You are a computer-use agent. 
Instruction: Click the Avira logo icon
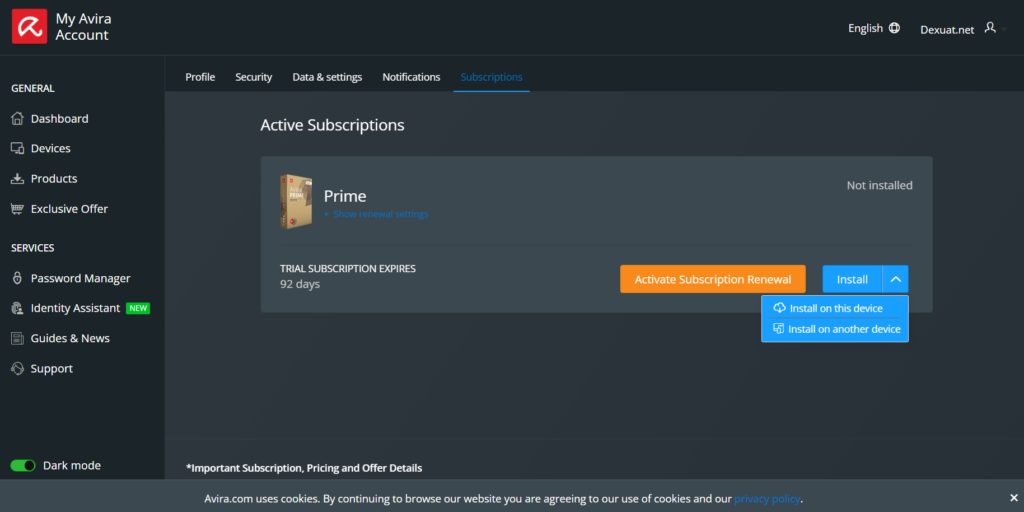tap(29, 27)
